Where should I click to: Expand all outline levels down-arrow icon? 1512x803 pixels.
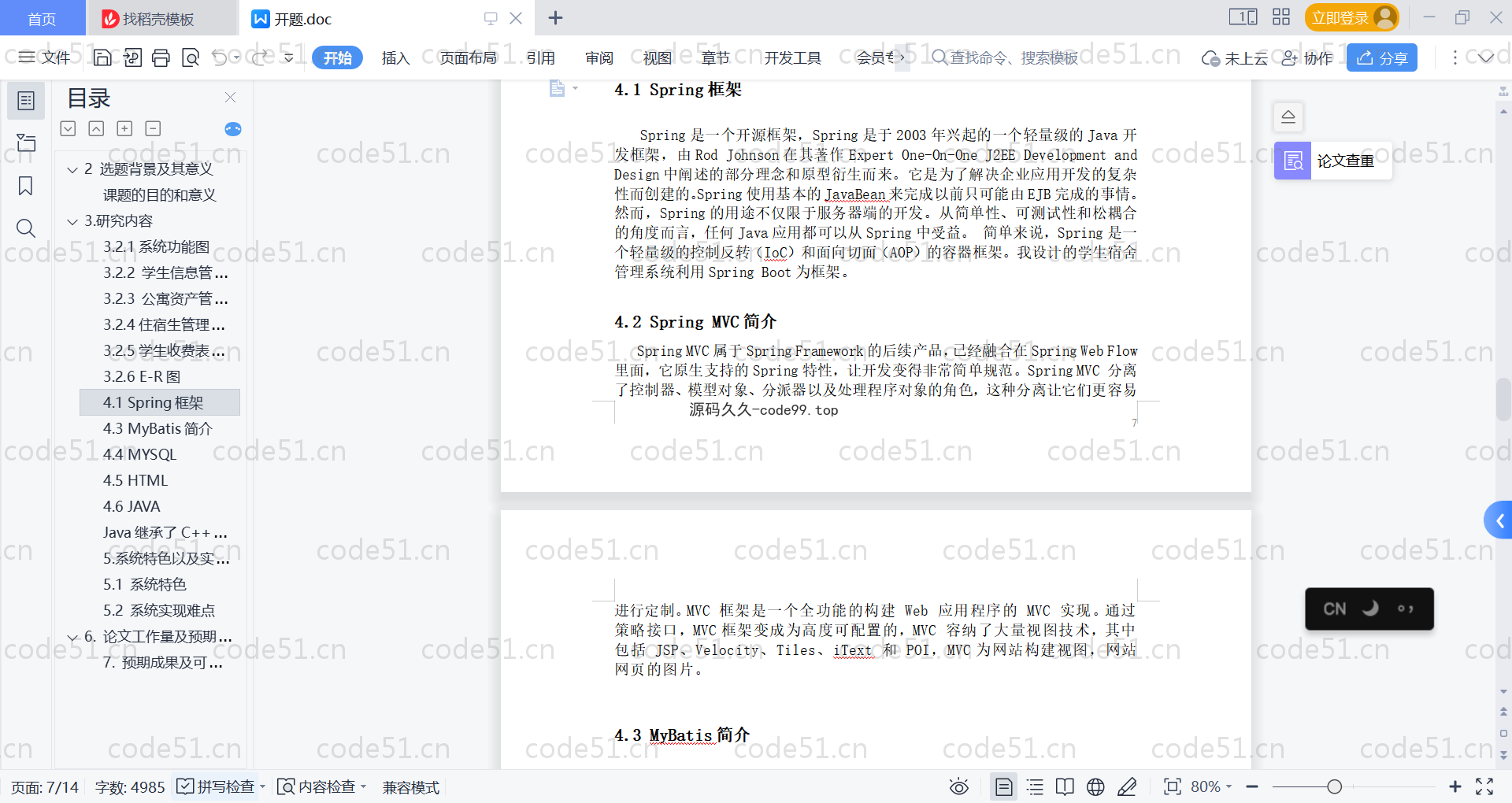click(x=69, y=128)
